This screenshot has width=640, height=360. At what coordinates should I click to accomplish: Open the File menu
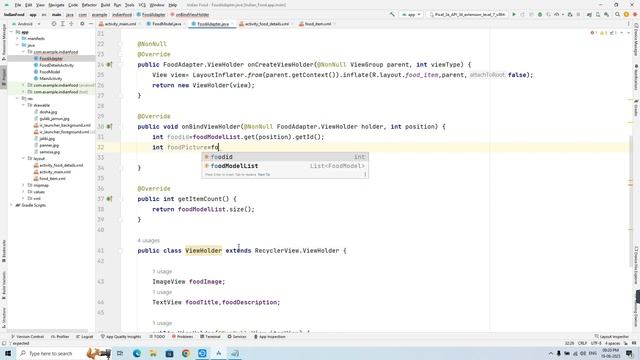click(x=18, y=5)
